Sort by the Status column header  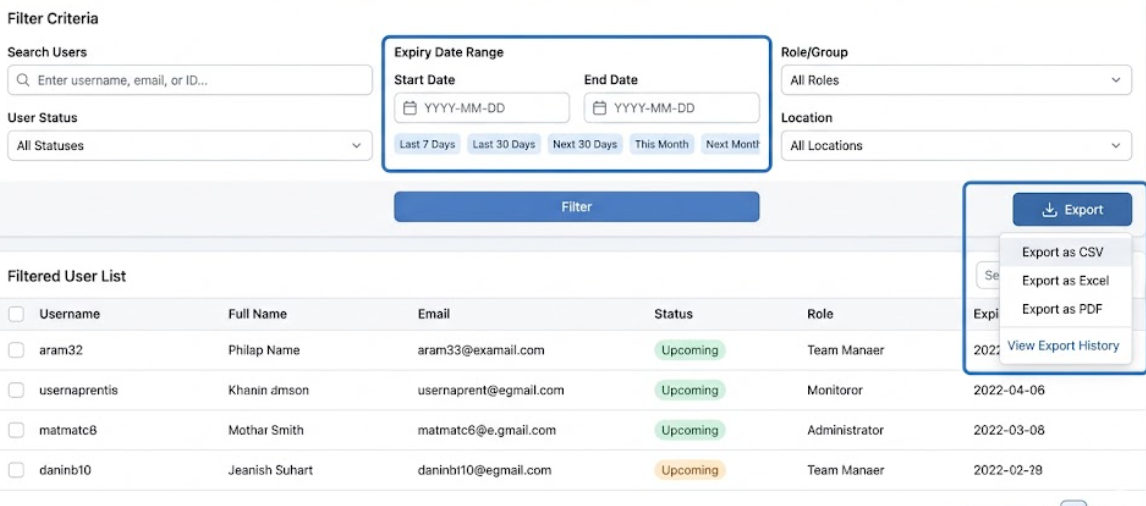pyautogui.click(x=673, y=314)
